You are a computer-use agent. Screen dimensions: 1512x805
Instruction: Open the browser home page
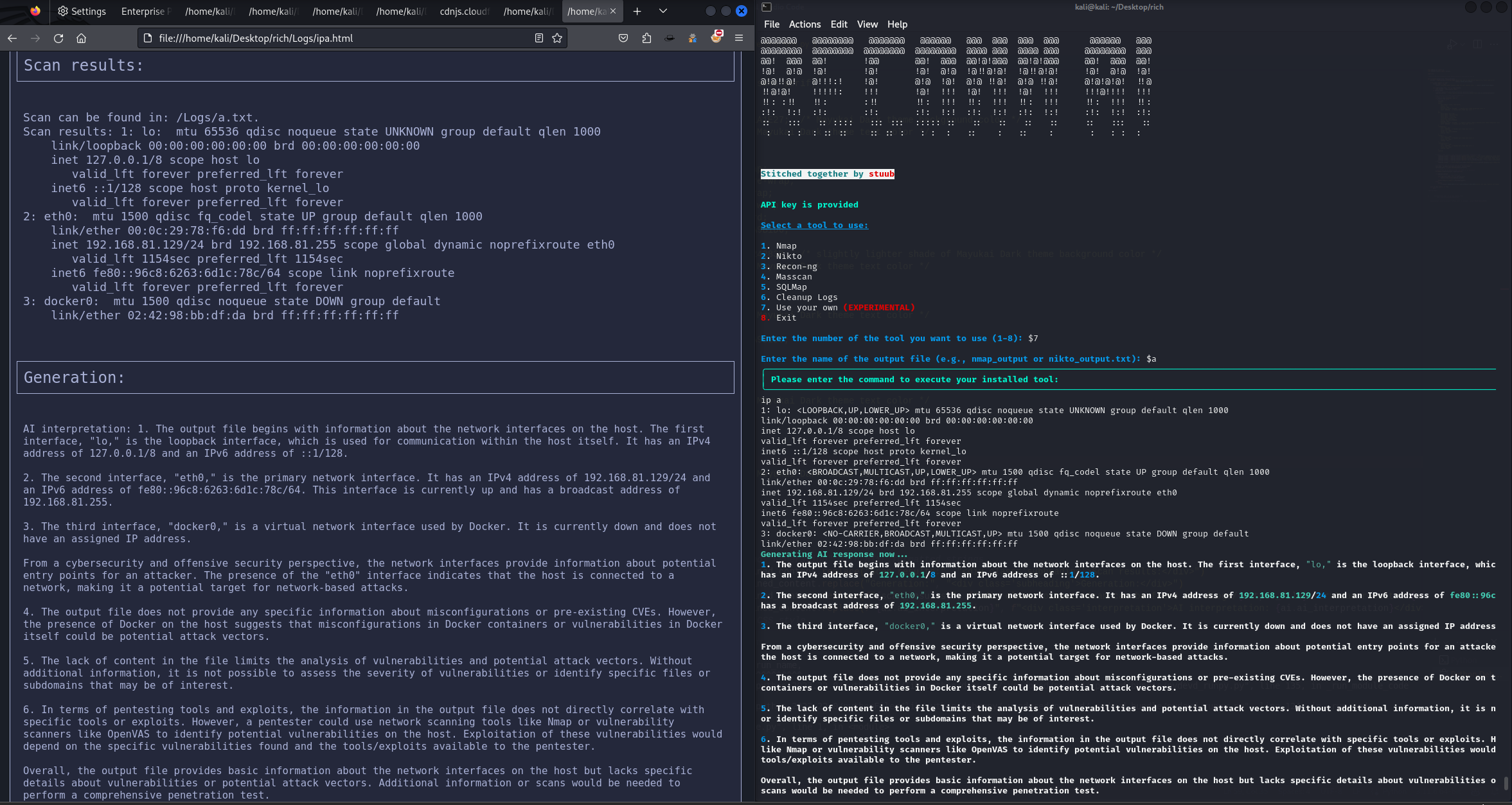[x=82, y=39]
